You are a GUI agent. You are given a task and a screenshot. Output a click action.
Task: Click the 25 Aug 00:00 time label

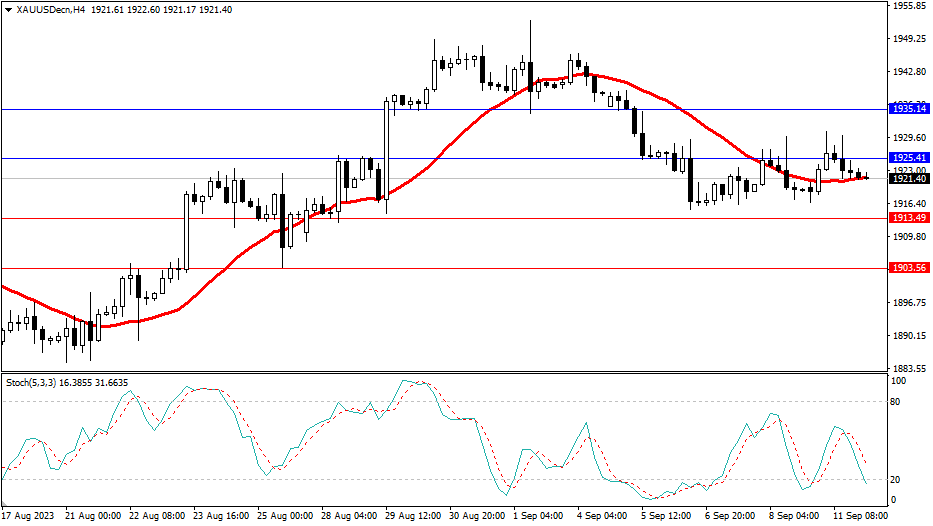coord(284,516)
